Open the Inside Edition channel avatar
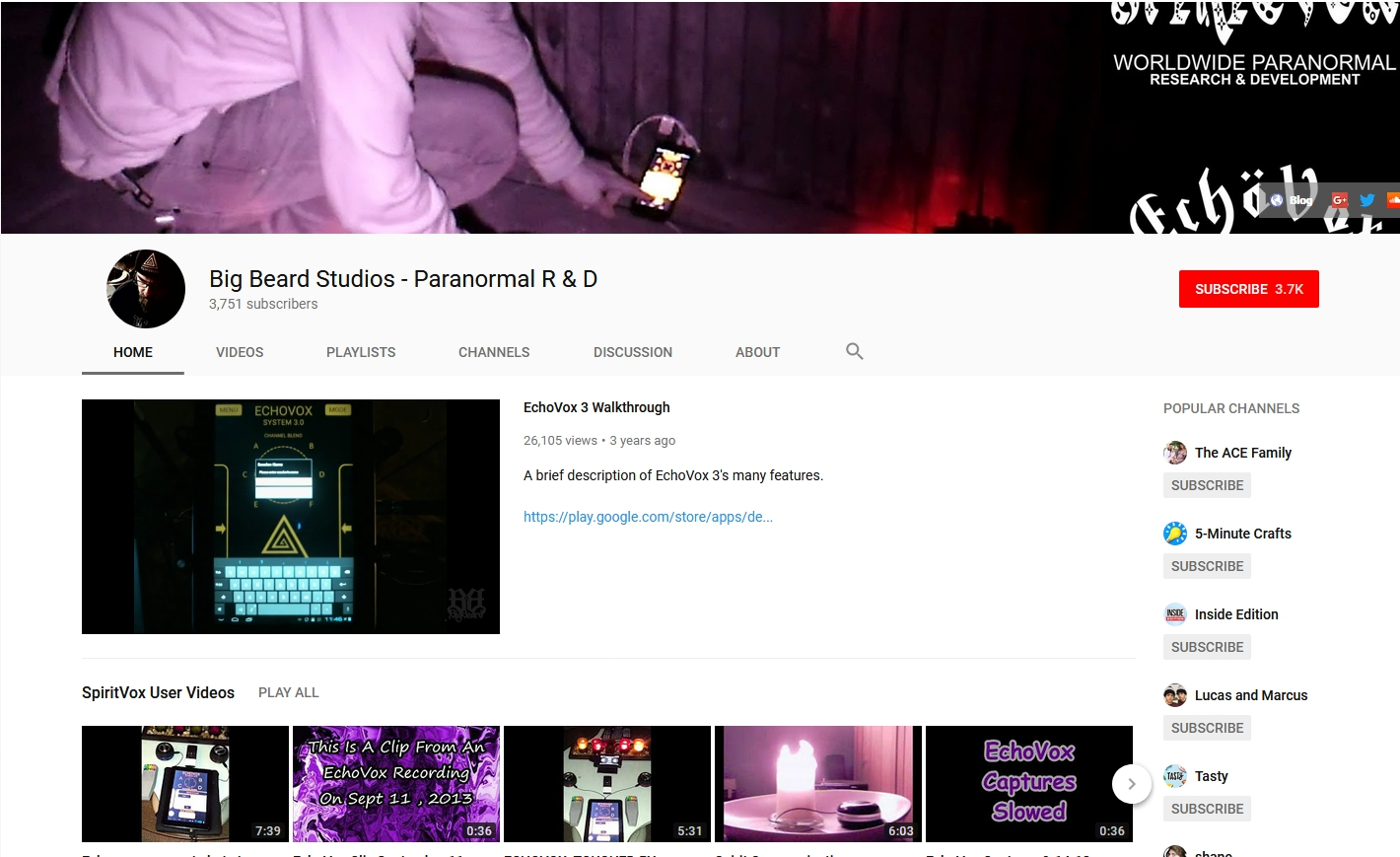The image size is (1400, 857). [1175, 614]
